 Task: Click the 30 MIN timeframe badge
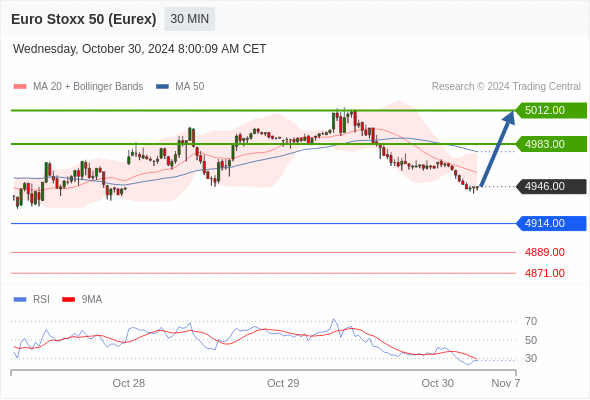click(x=190, y=19)
